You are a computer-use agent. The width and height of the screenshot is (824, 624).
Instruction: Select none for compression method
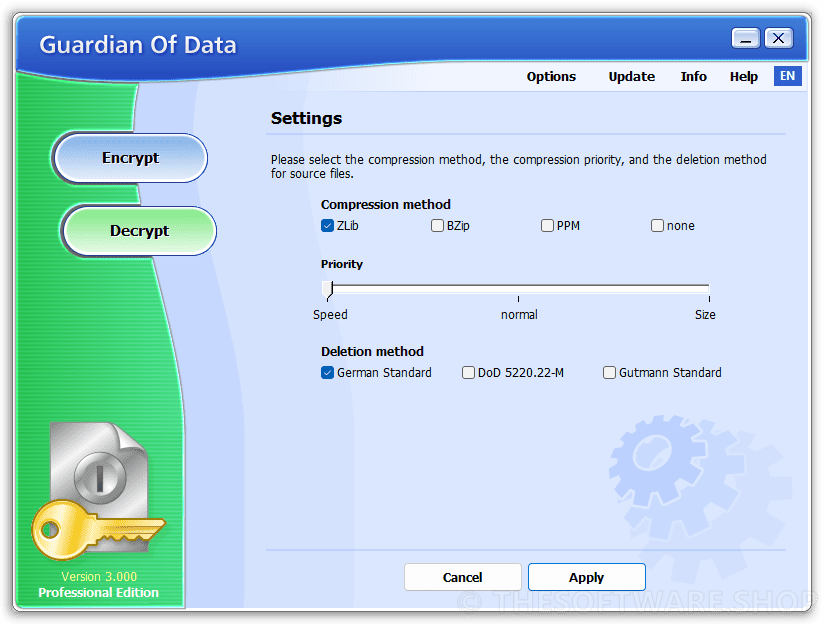(x=657, y=226)
